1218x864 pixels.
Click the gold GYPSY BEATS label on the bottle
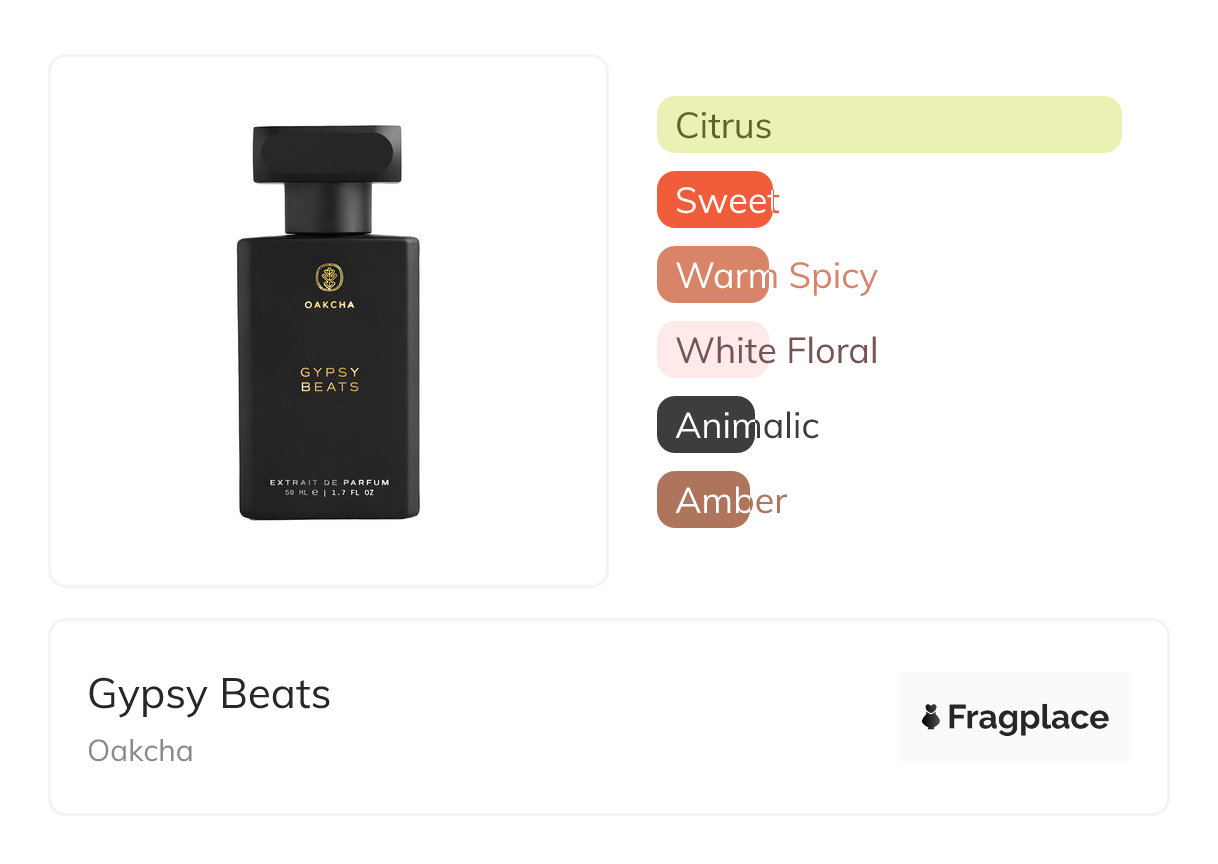click(329, 379)
